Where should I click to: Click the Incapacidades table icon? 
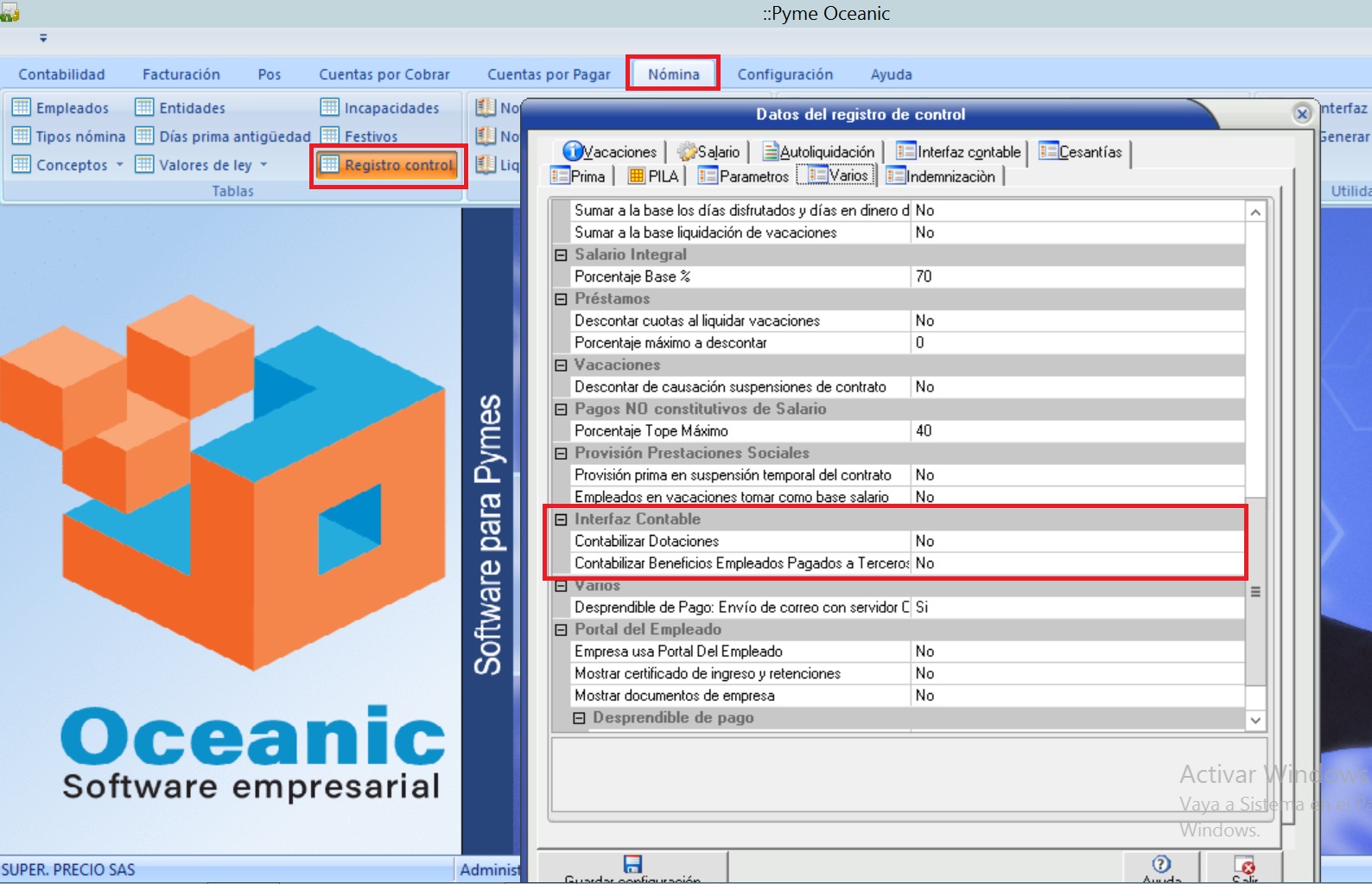point(329,107)
